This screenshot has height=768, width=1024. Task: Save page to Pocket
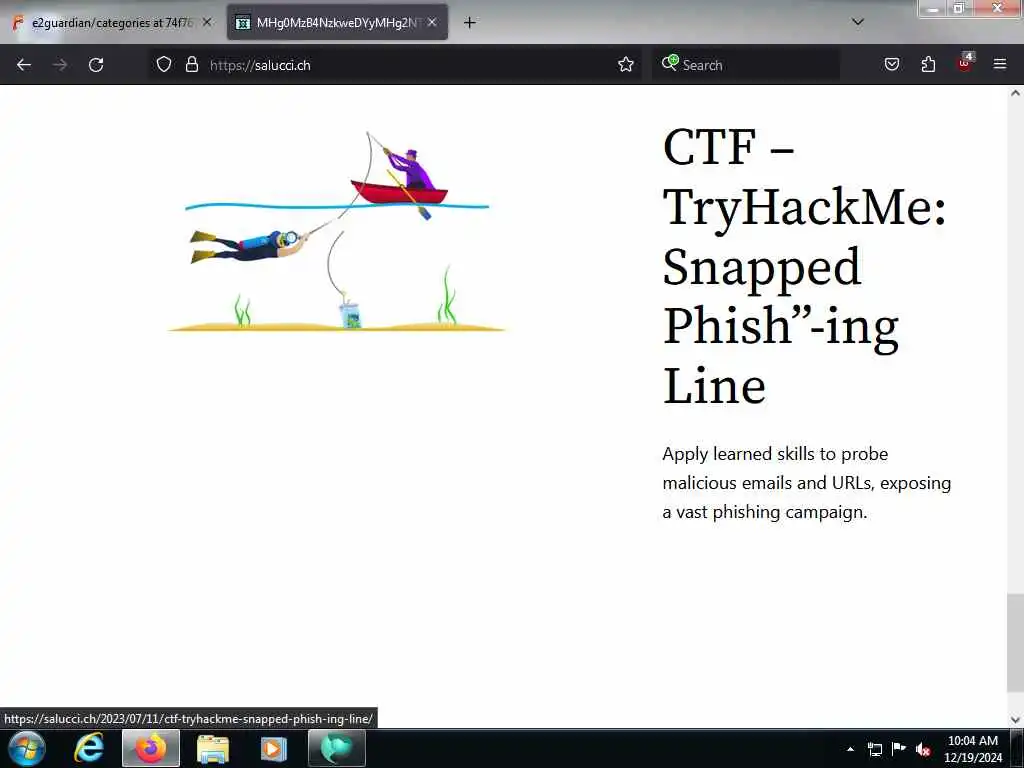(x=891, y=64)
